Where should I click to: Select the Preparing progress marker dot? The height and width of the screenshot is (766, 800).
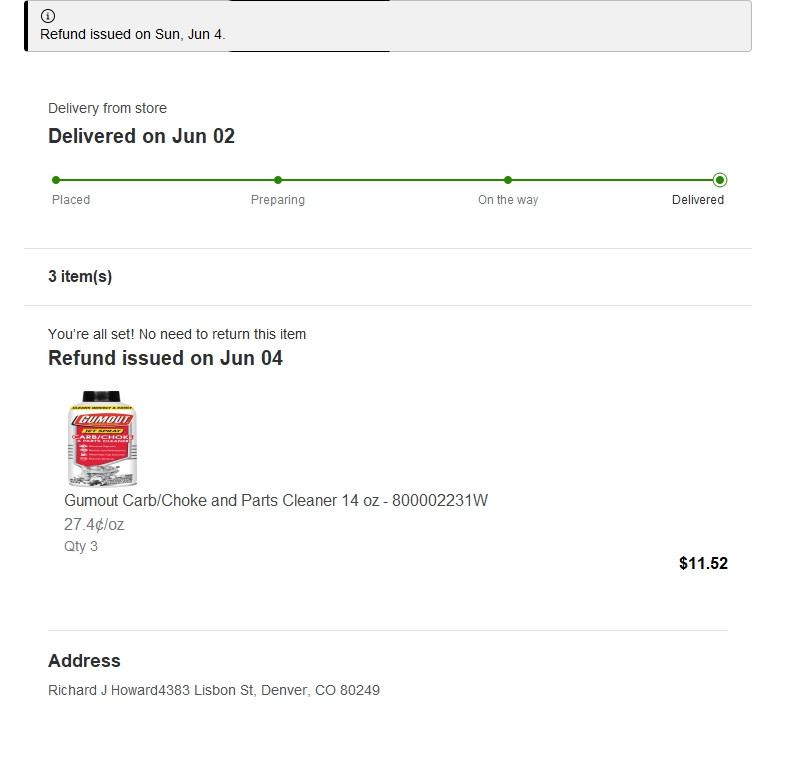click(x=278, y=180)
